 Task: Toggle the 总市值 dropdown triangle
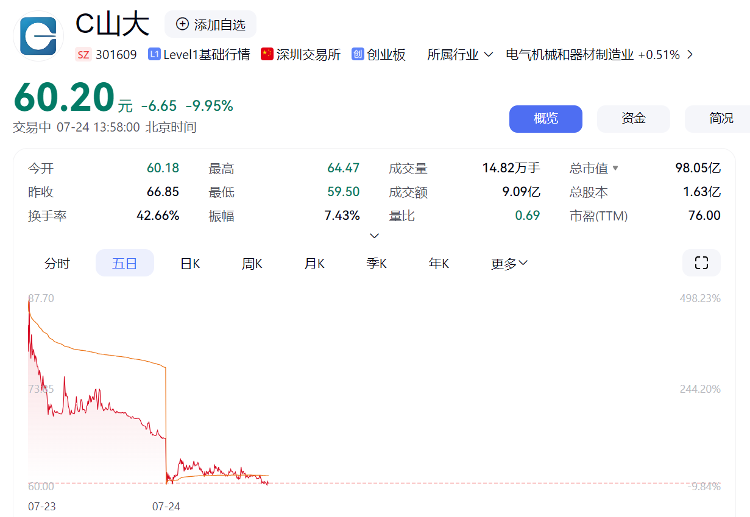616,168
